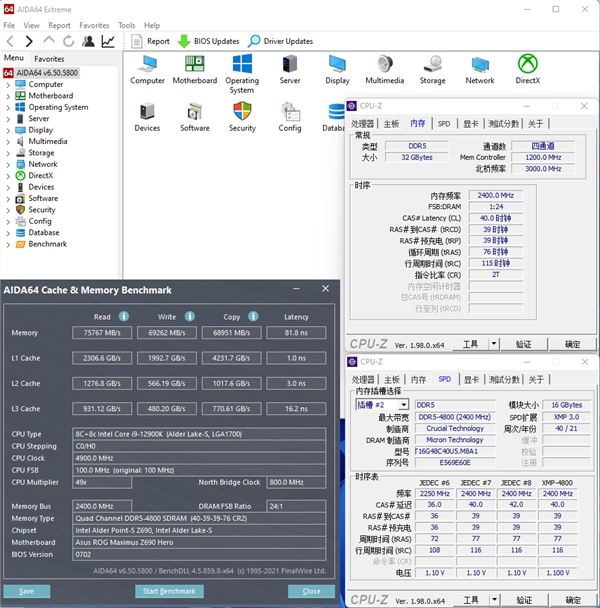The image size is (600, 608).
Task: Select Storage in the left tree
Action: point(41,153)
